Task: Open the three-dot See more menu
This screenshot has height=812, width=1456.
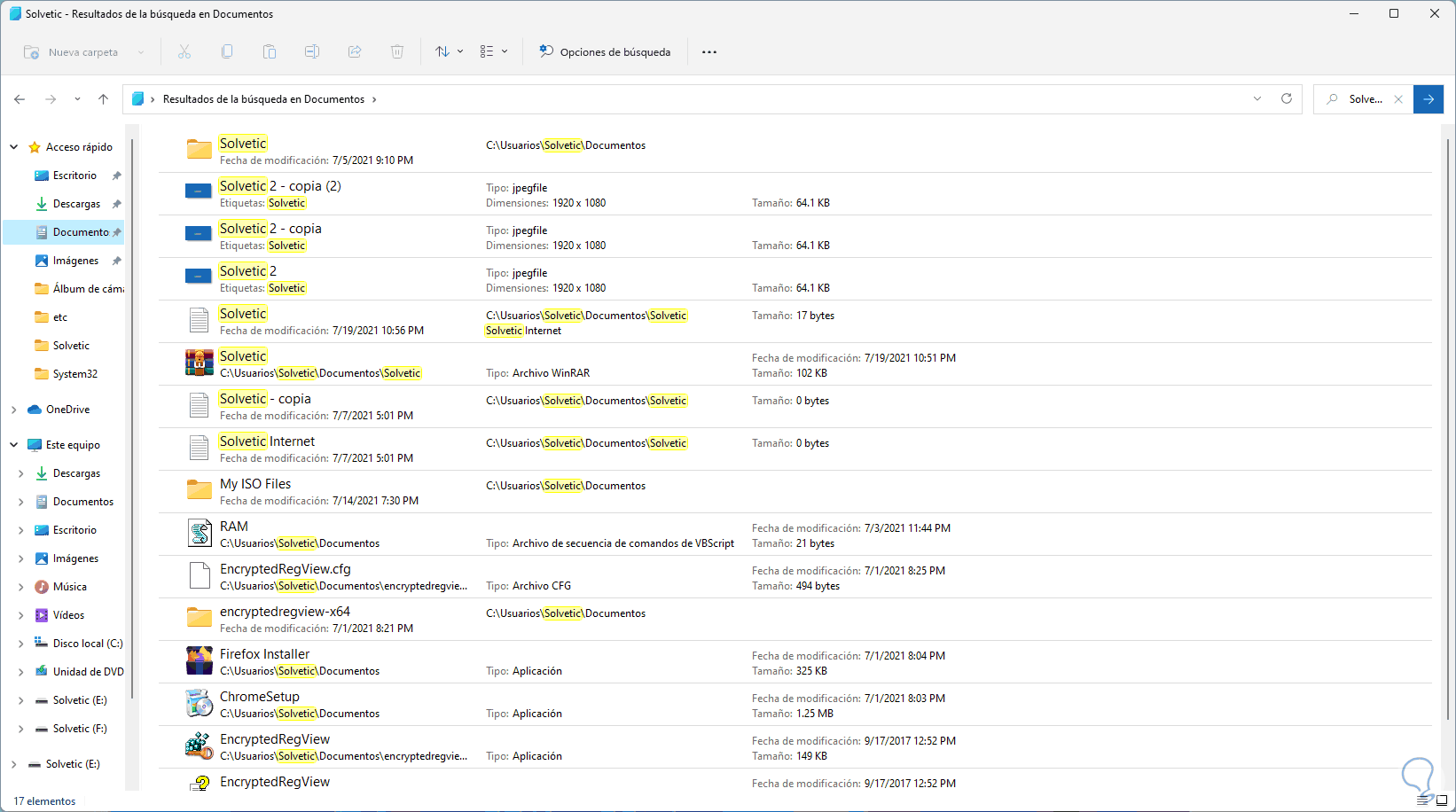Action: (709, 52)
